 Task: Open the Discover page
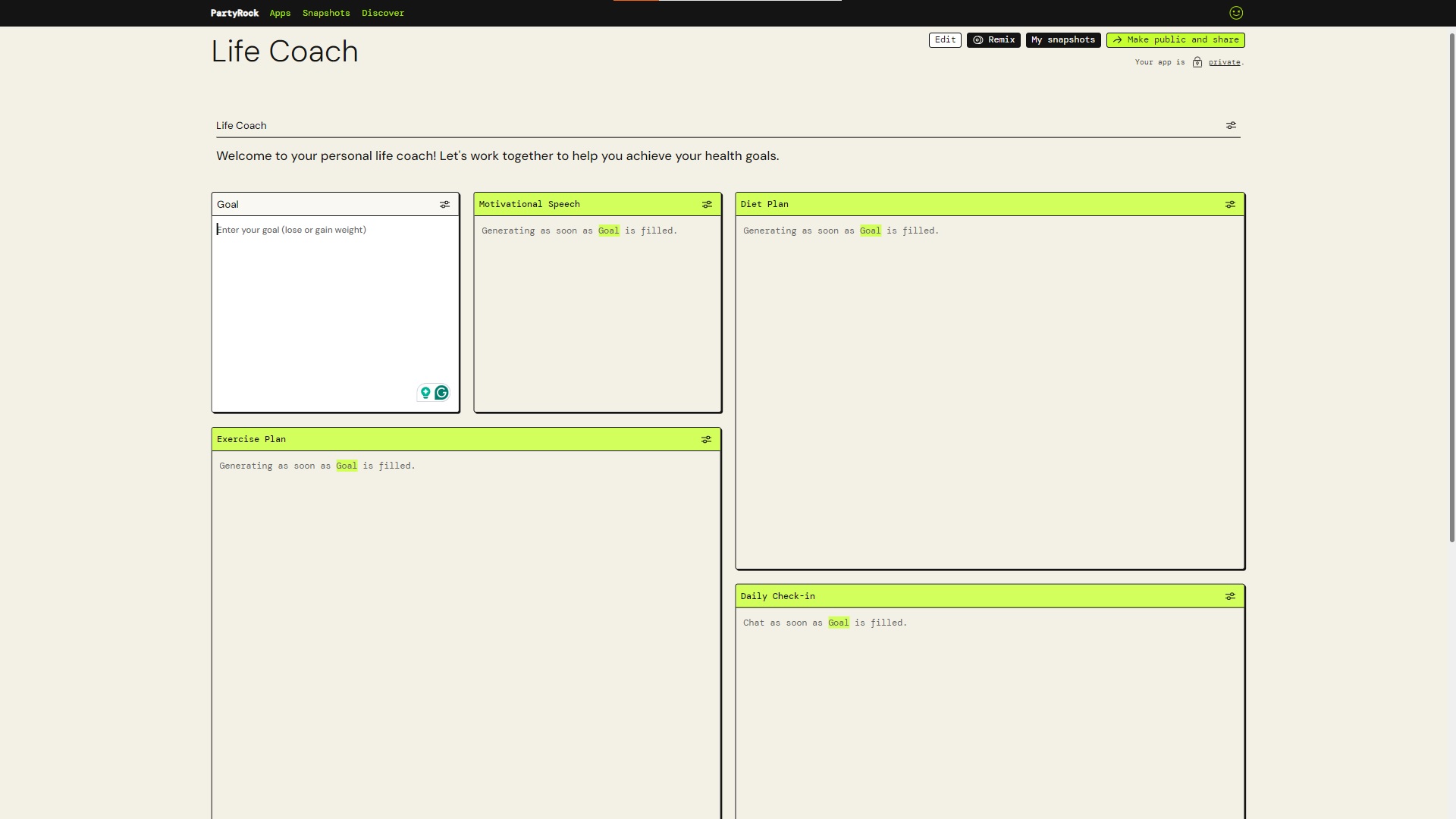tap(383, 13)
